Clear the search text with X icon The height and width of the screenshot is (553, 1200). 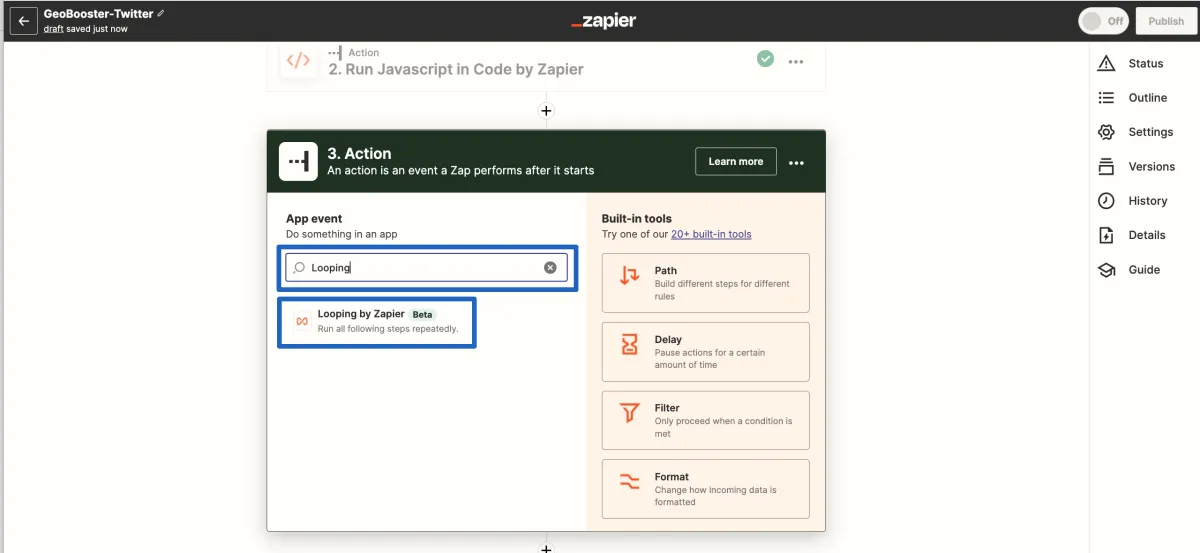[x=550, y=267]
